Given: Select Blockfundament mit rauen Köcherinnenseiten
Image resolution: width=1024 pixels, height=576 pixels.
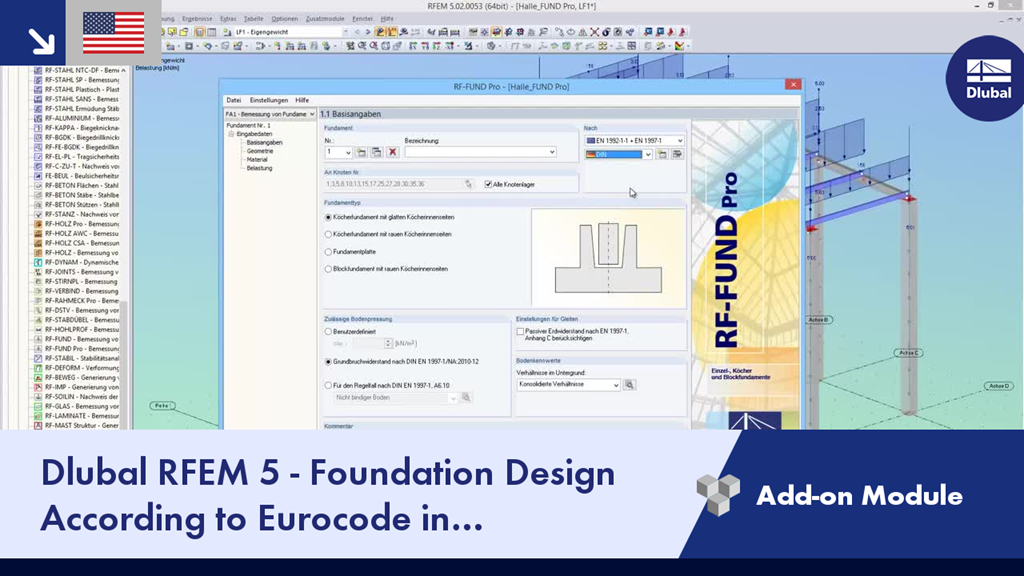Looking at the screenshot, I should pyautogui.click(x=328, y=268).
